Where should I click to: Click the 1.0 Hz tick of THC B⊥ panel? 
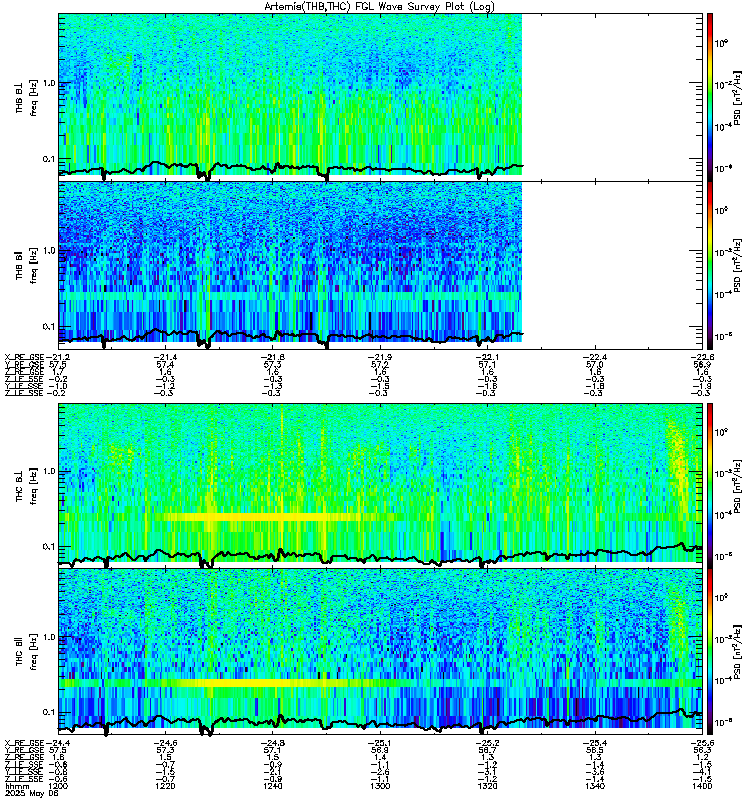48,471
